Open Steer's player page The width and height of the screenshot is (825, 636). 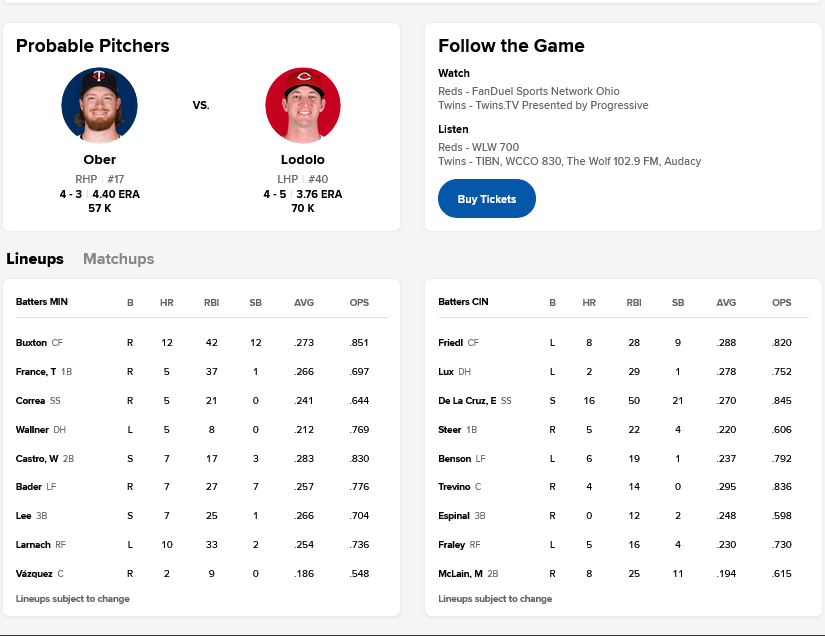click(x=450, y=430)
